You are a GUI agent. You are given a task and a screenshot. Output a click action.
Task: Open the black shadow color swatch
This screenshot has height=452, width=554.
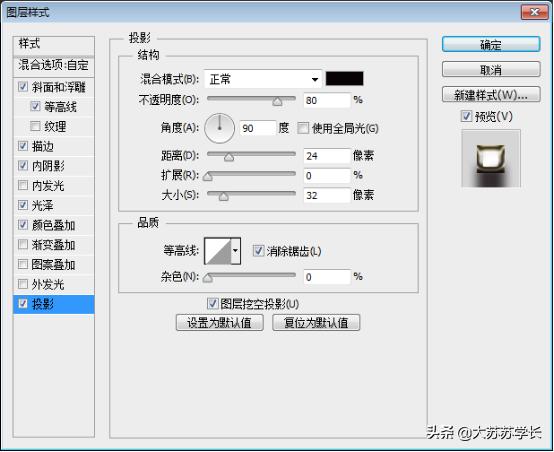point(344,78)
